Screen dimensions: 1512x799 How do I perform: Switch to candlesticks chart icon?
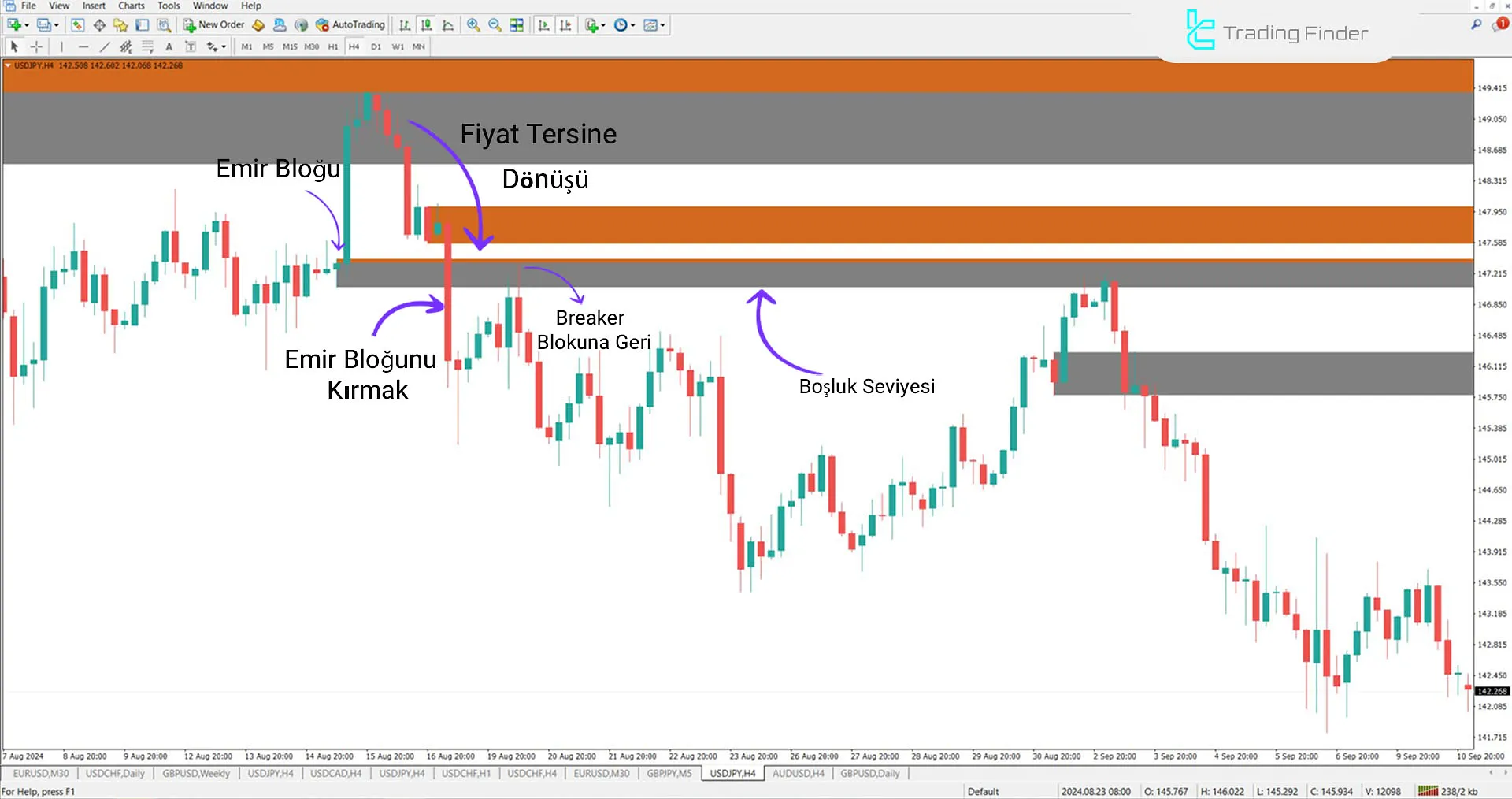click(426, 25)
